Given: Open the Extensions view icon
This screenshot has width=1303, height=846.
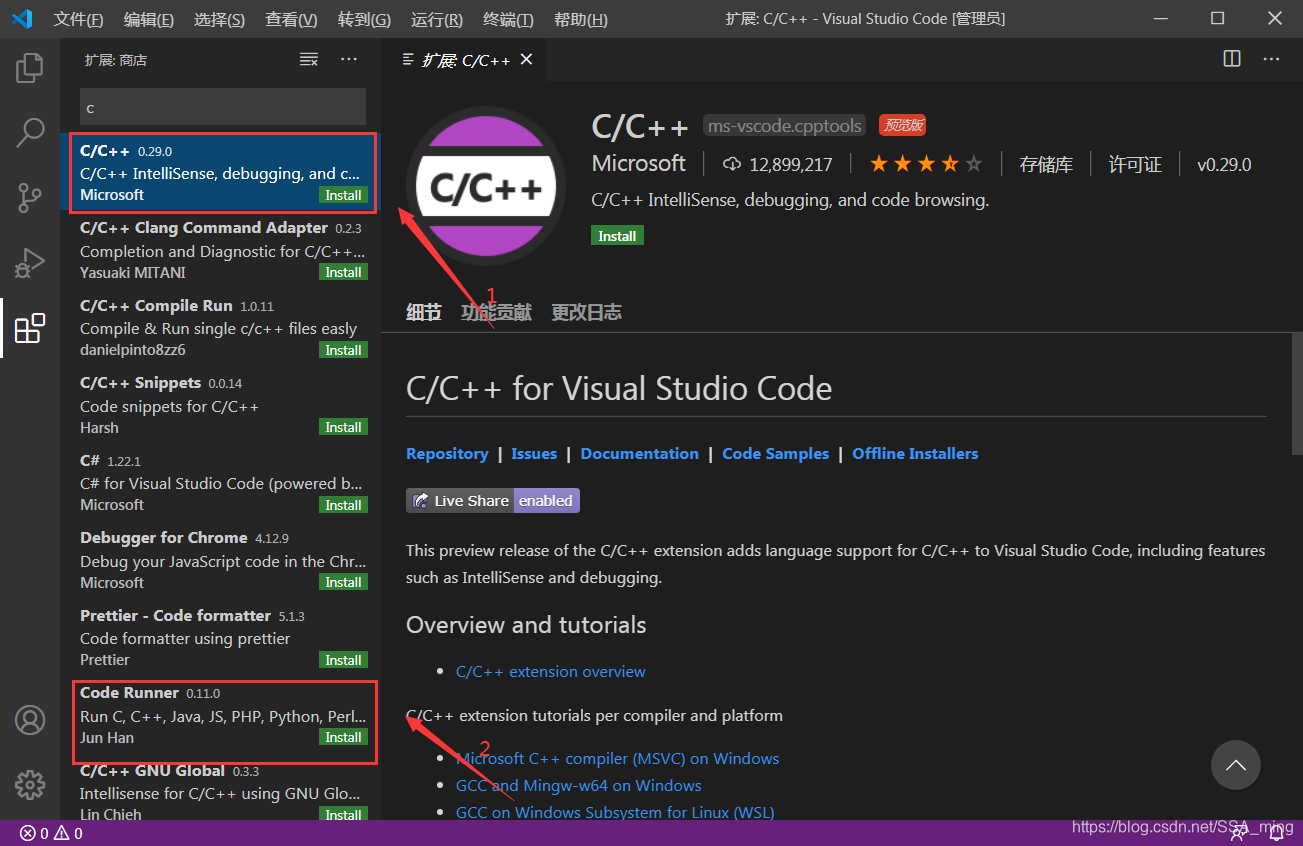Looking at the screenshot, I should pos(30,327).
